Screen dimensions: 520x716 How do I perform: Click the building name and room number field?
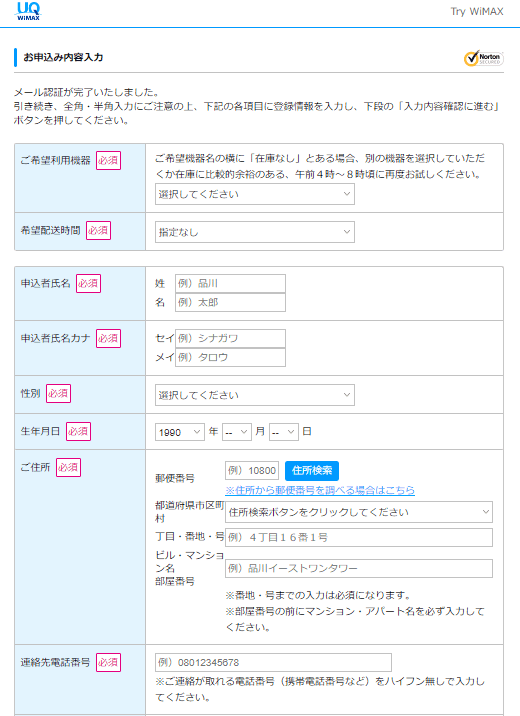tap(359, 569)
